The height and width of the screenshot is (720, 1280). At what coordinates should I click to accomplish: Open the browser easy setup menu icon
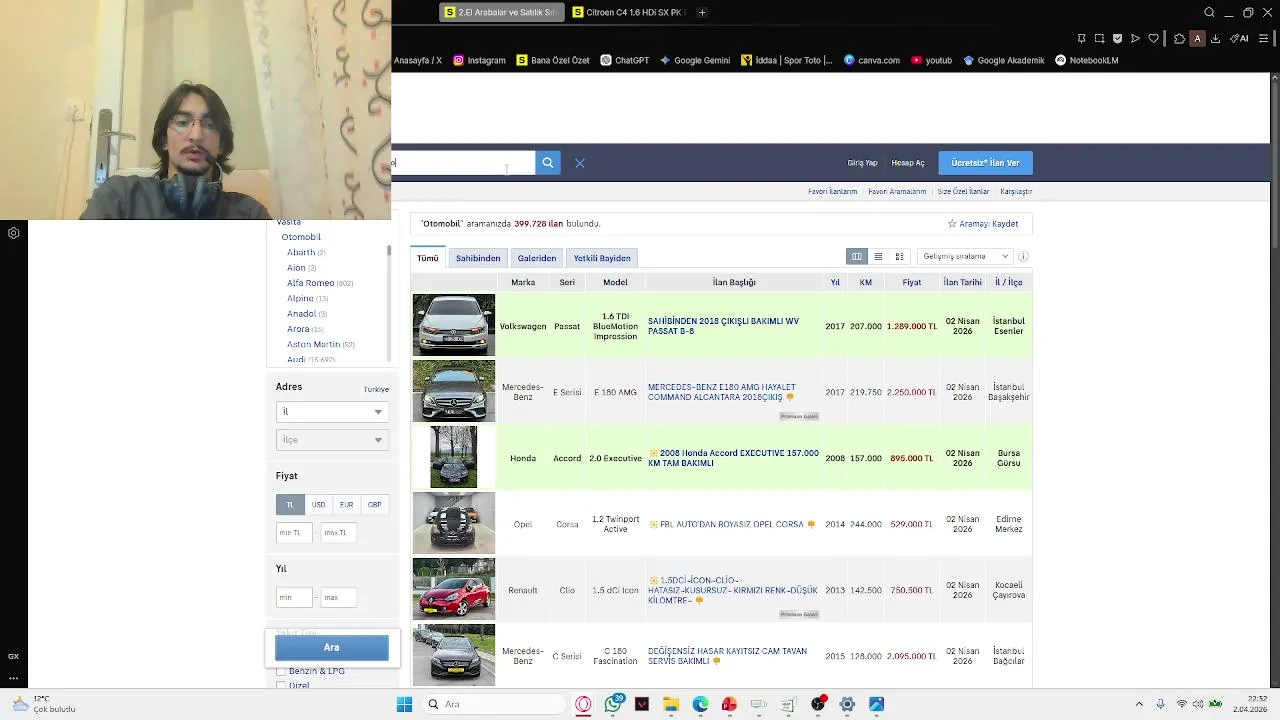1264,39
